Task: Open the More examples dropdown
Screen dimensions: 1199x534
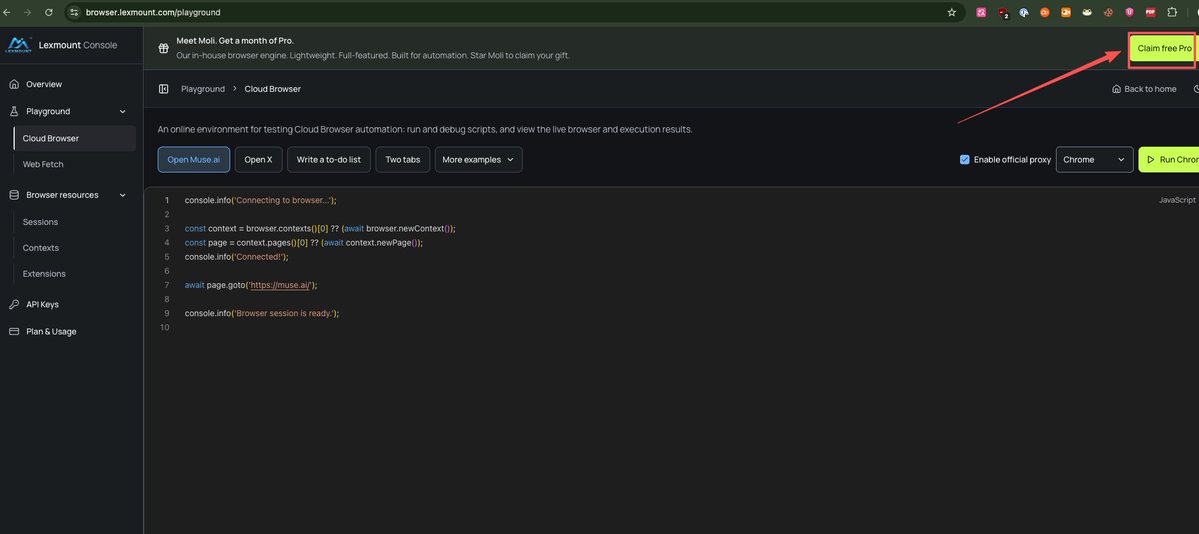Action: [479, 160]
